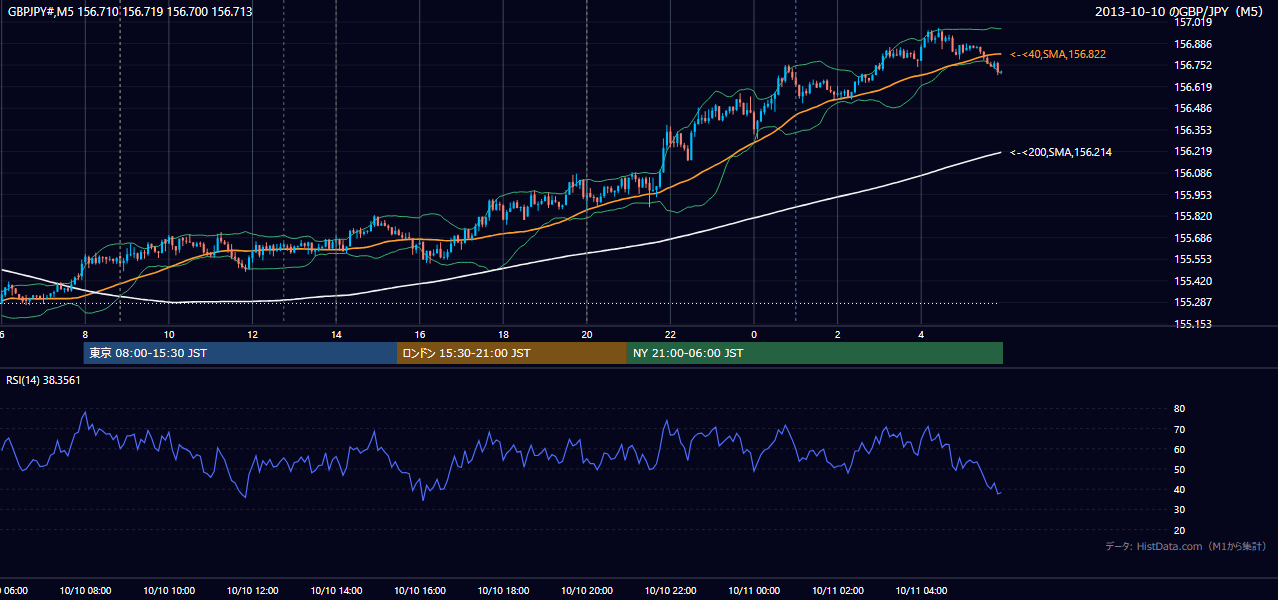Click price axis label 156.486

[x=1193, y=108]
